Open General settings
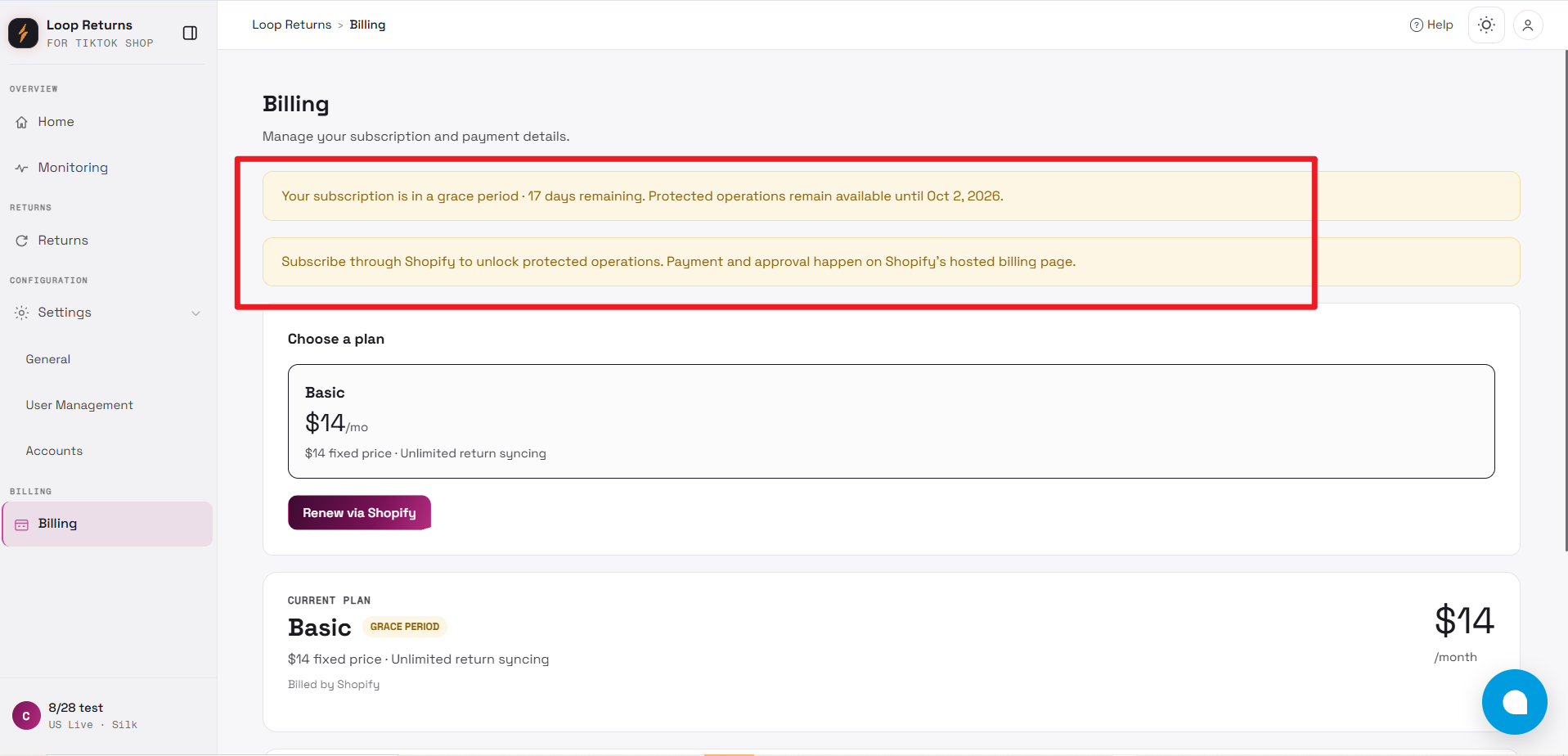 48,359
